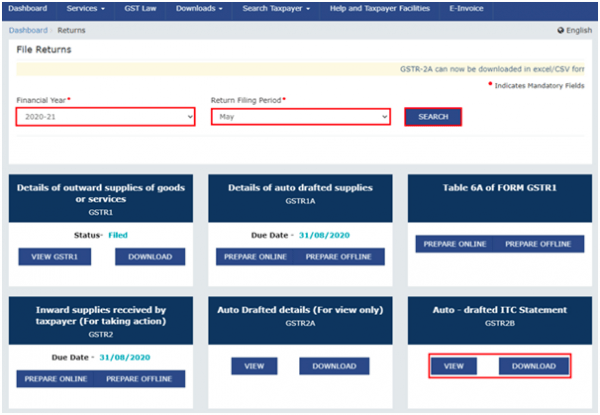View the GSTR2A auto drafted details
The width and height of the screenshot is (600, 415).
pos(254,367)
